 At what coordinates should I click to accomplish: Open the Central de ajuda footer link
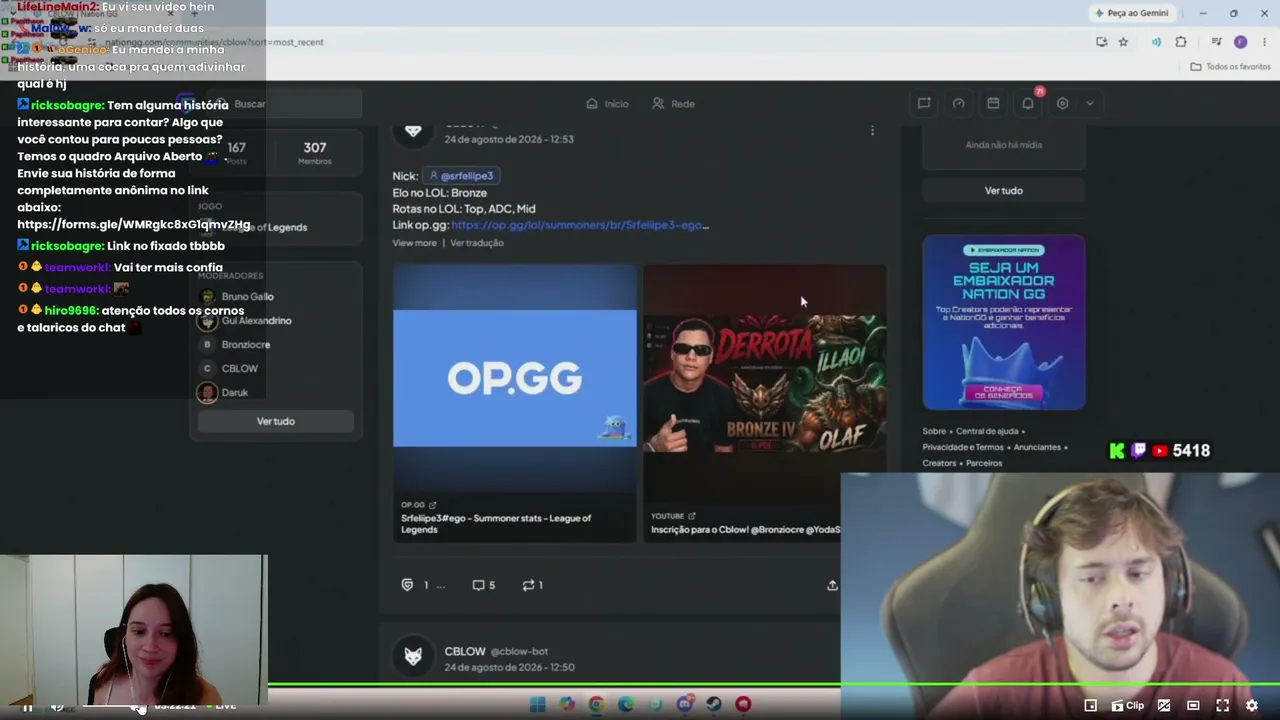987,432
